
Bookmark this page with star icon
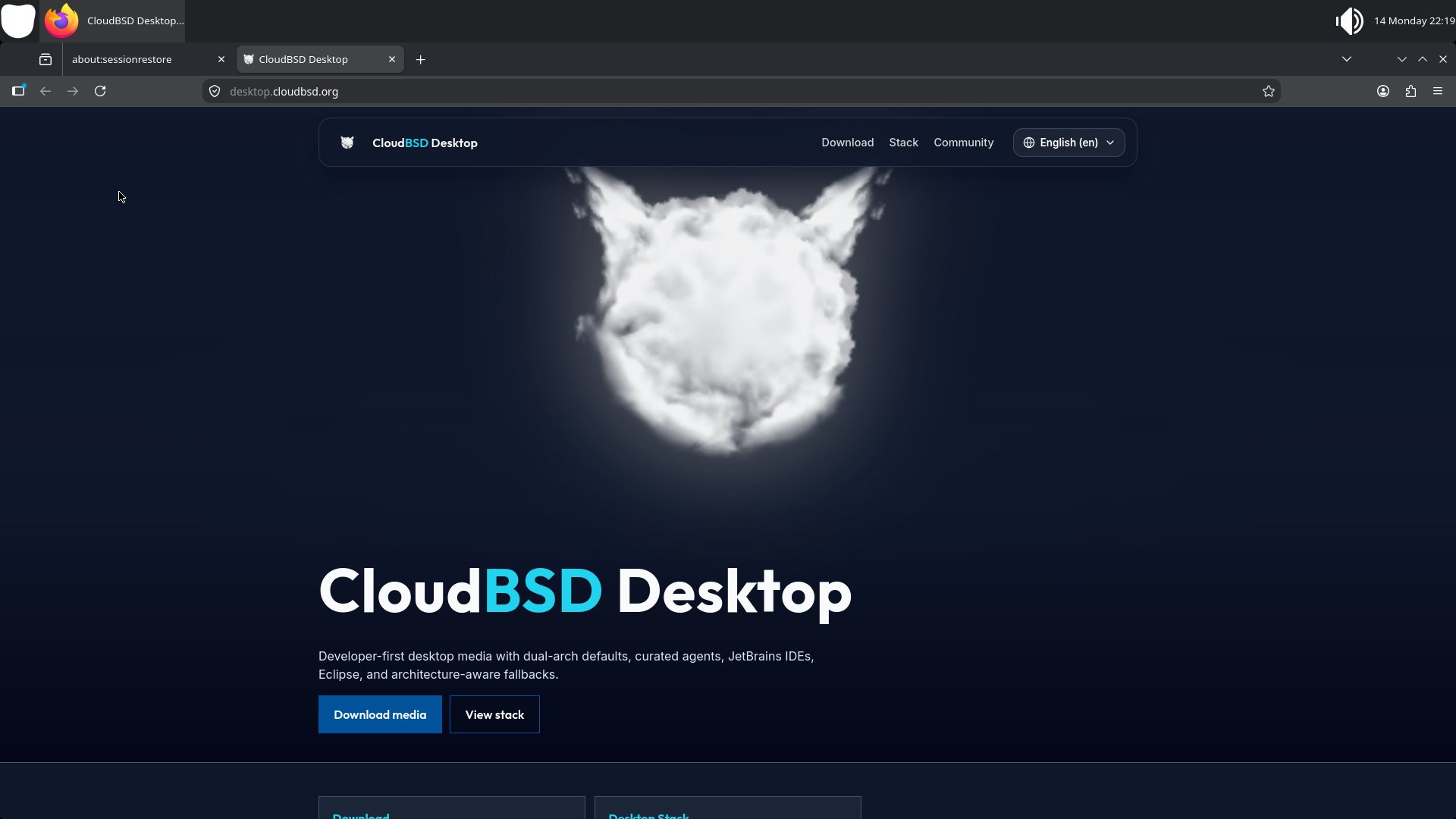coord(1269,91)
